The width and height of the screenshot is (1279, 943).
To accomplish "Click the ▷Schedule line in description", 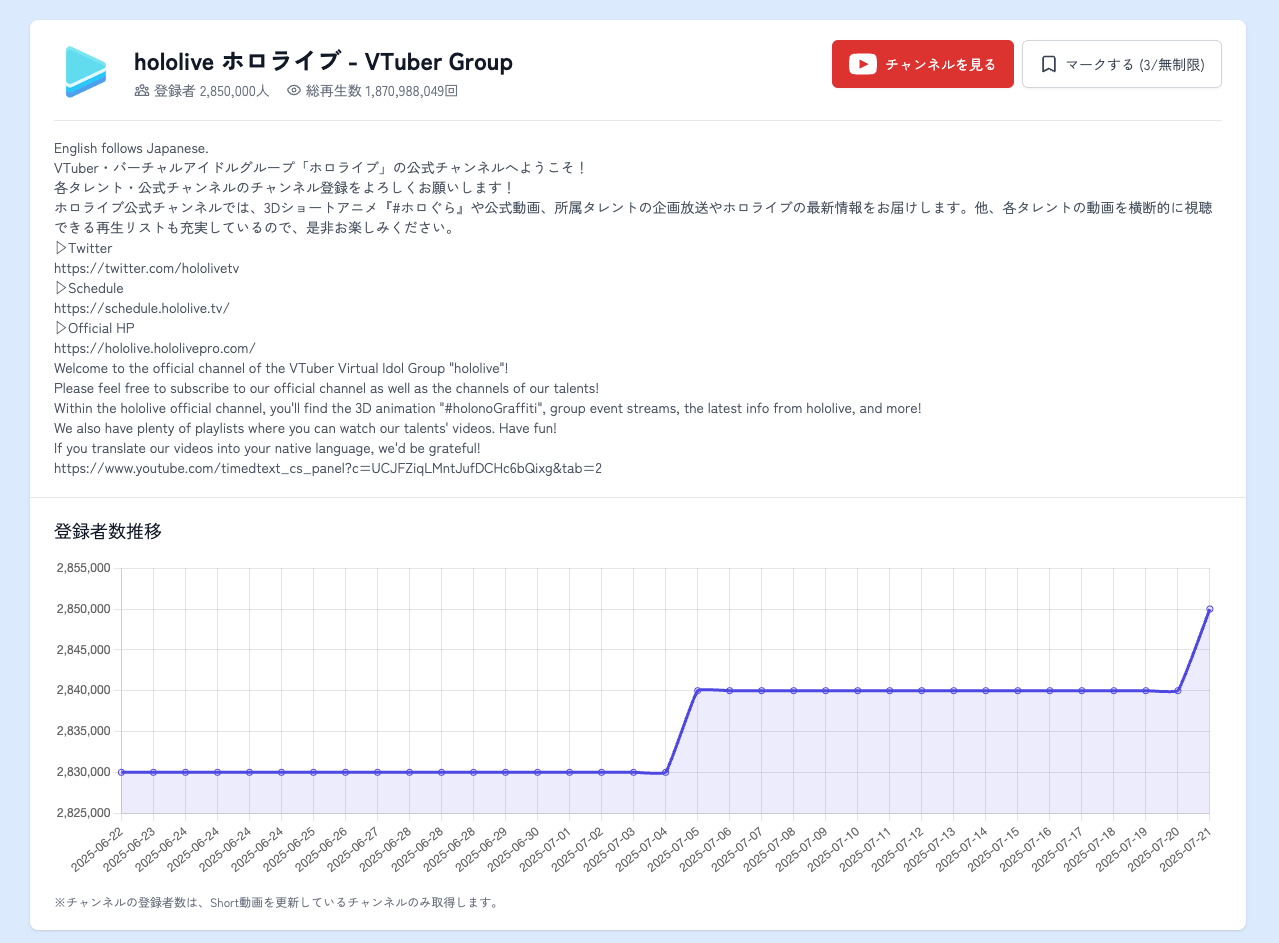I will click(x=89, y=288).
